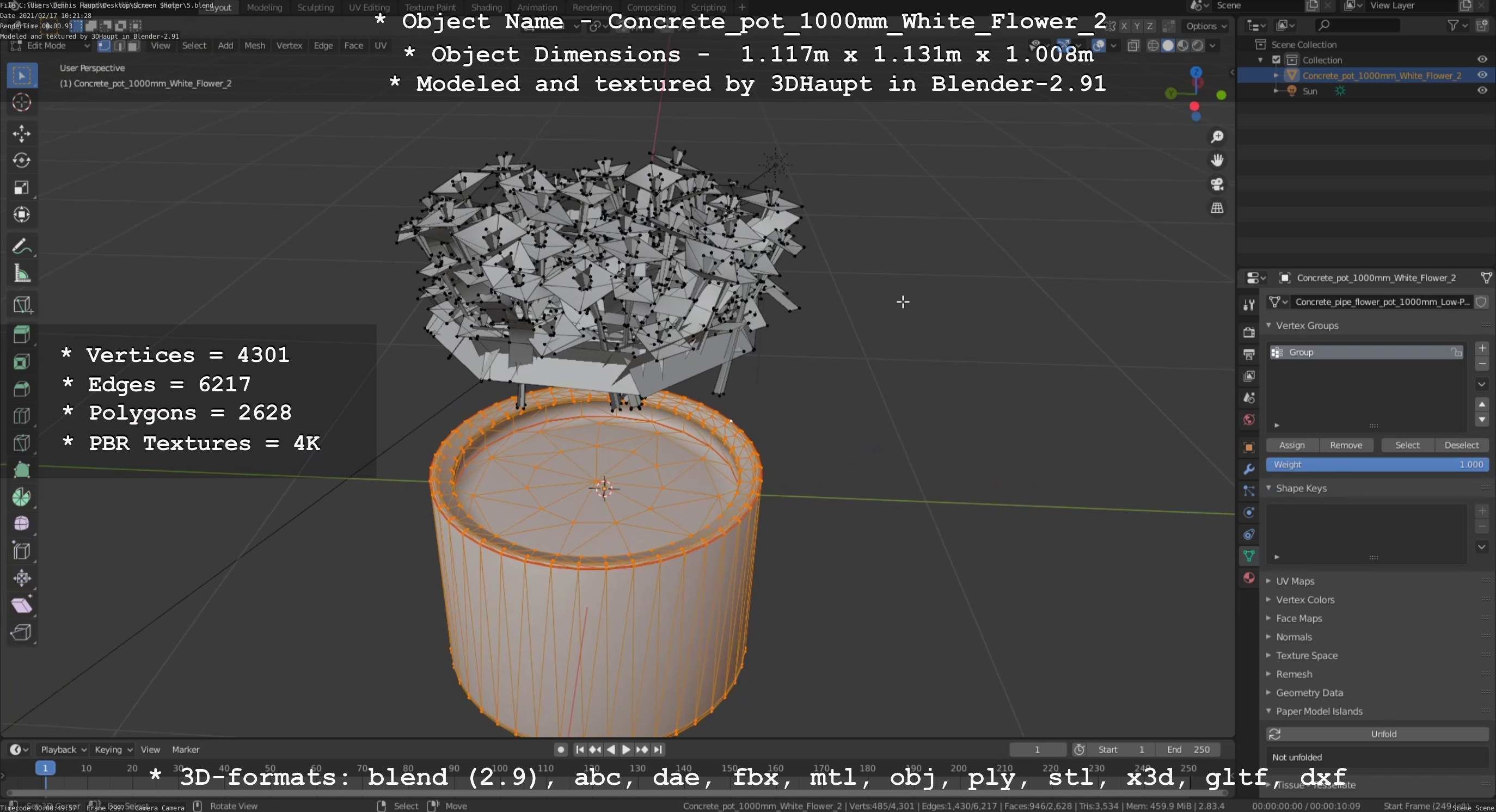Viewport: 1496px width, 812px height.
Task: Adjust the Weight slider
Action: coord(1377,464)
